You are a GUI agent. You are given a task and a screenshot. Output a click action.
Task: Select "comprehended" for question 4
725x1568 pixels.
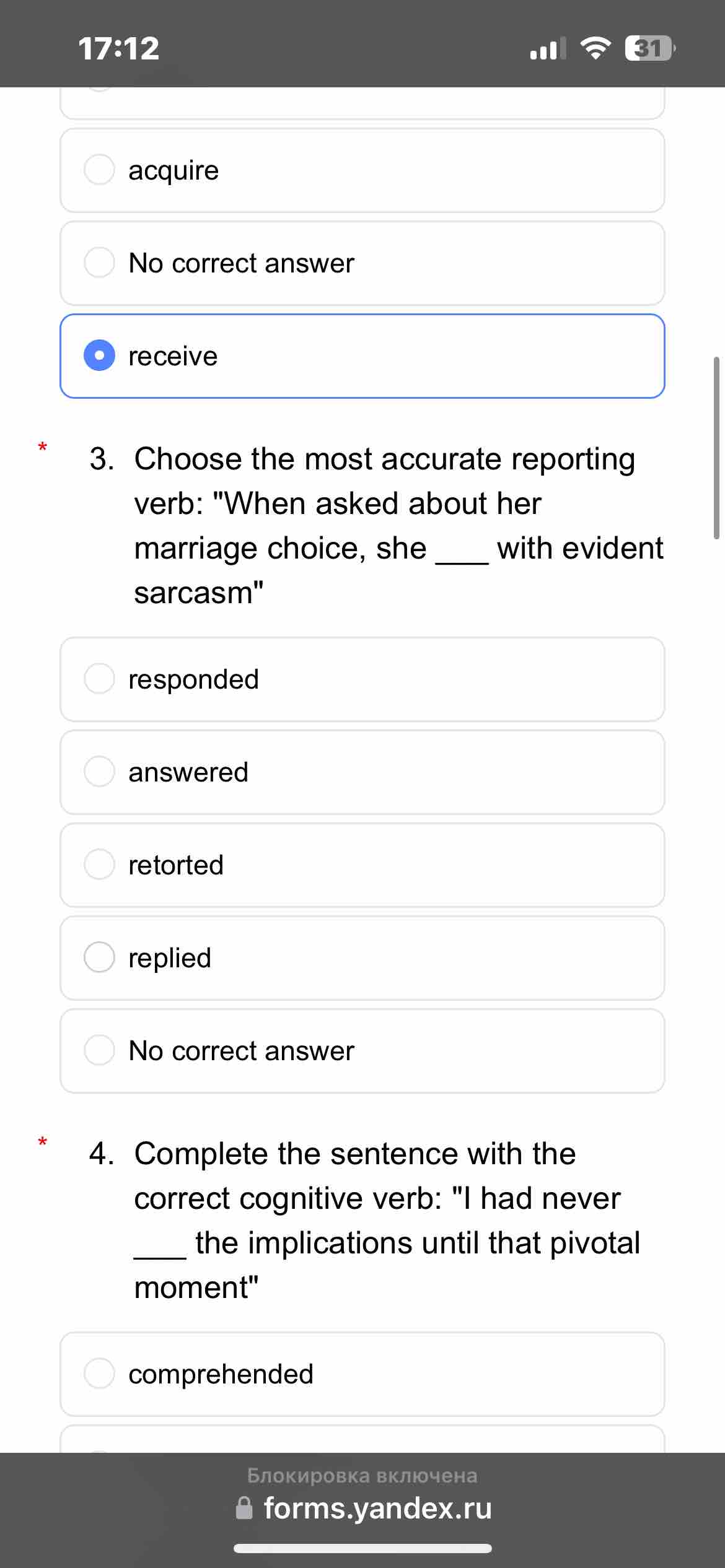99,1374
